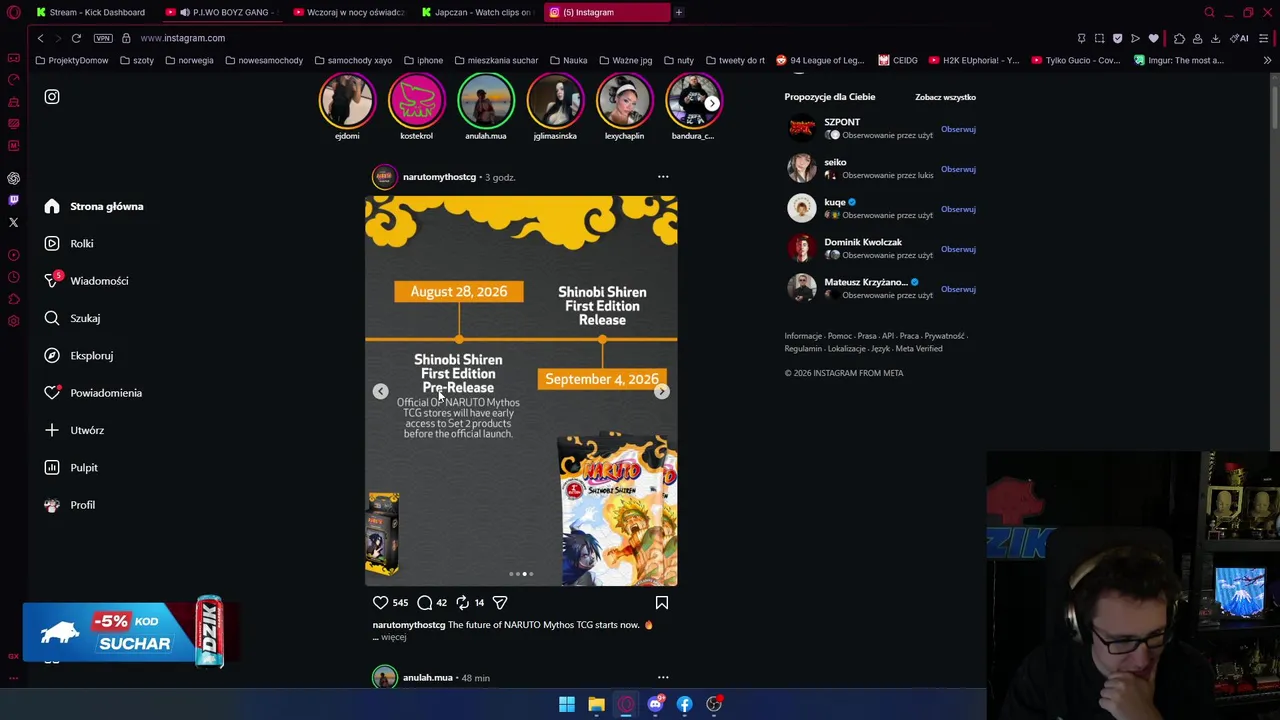Open browser downloads icon
This screenshot has width=1280, height=720.
click(1215, 38)
